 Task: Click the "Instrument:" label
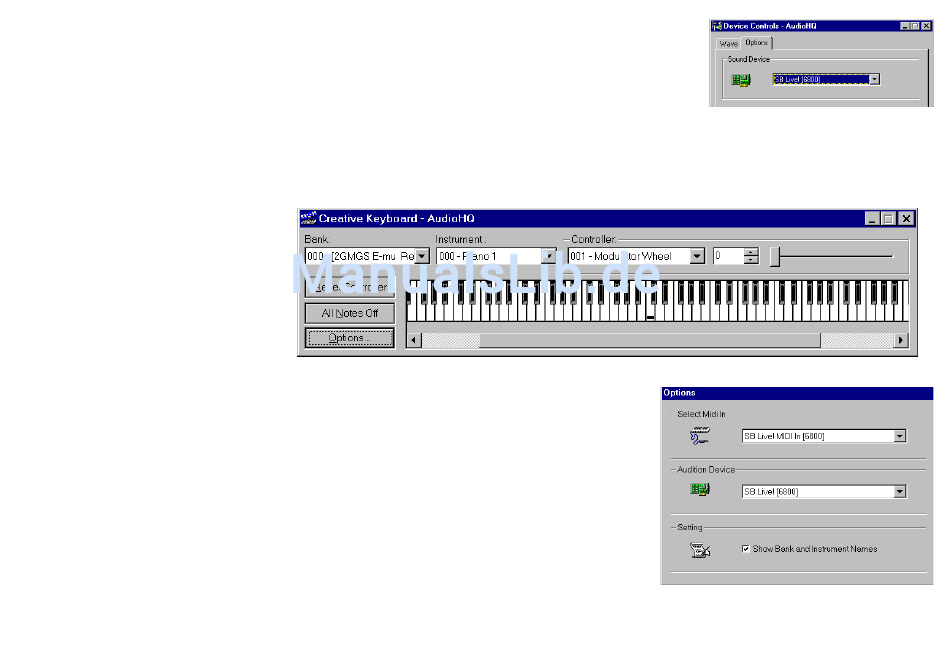(x=460, y=239)
